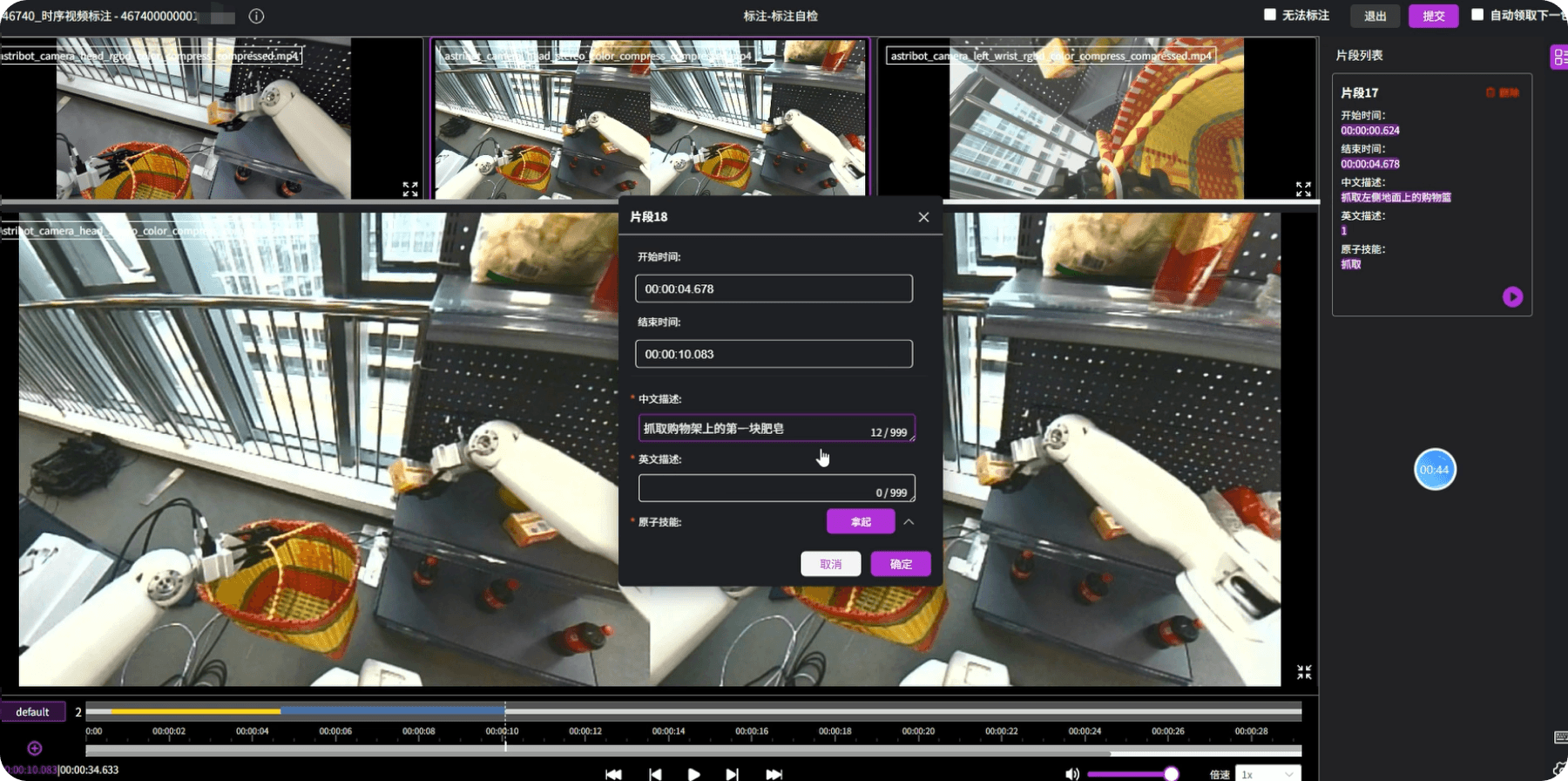The height and width of the screenshot is (781, 1568).
Task: Jump to the video end (skip-forward icon)
Action: click(x=774, y=774)
